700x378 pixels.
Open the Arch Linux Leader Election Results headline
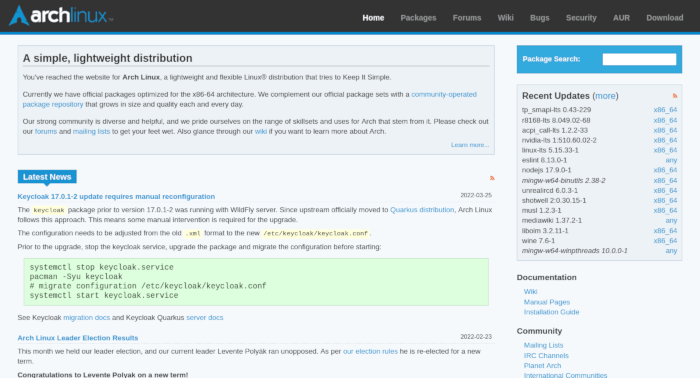tap(78, 338)
